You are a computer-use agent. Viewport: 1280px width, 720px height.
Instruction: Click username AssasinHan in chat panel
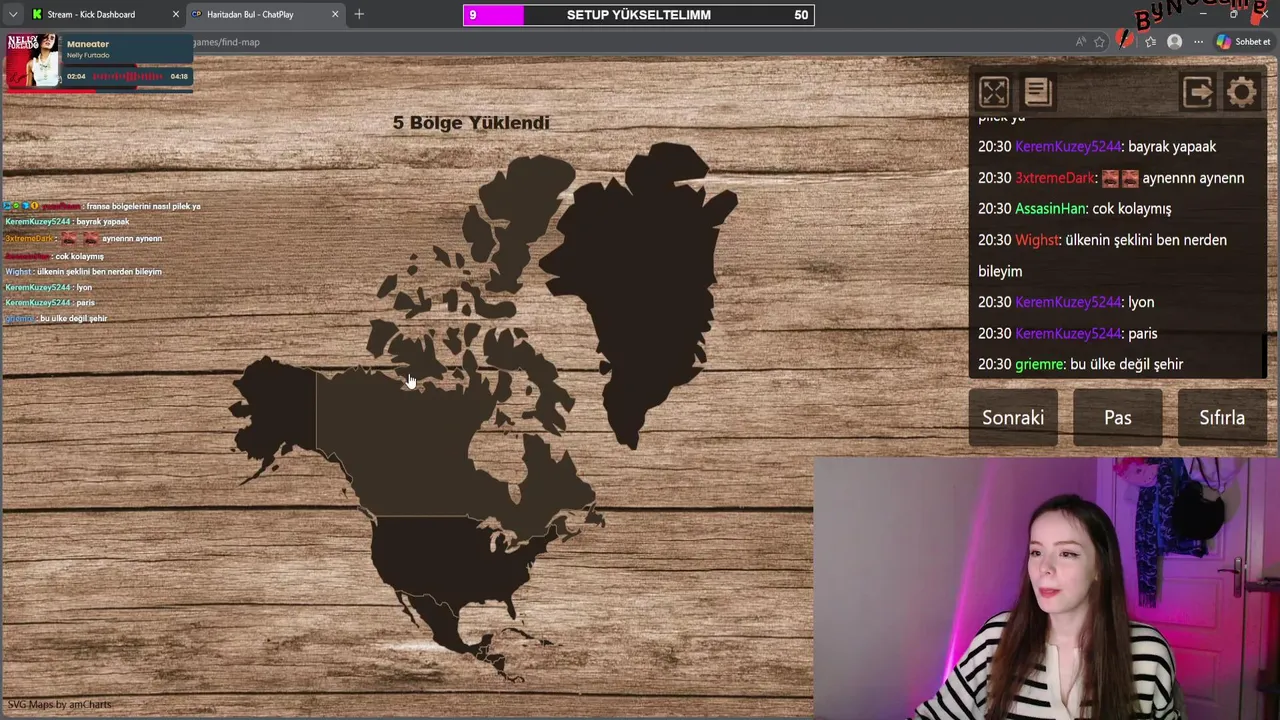[1050, 208]
